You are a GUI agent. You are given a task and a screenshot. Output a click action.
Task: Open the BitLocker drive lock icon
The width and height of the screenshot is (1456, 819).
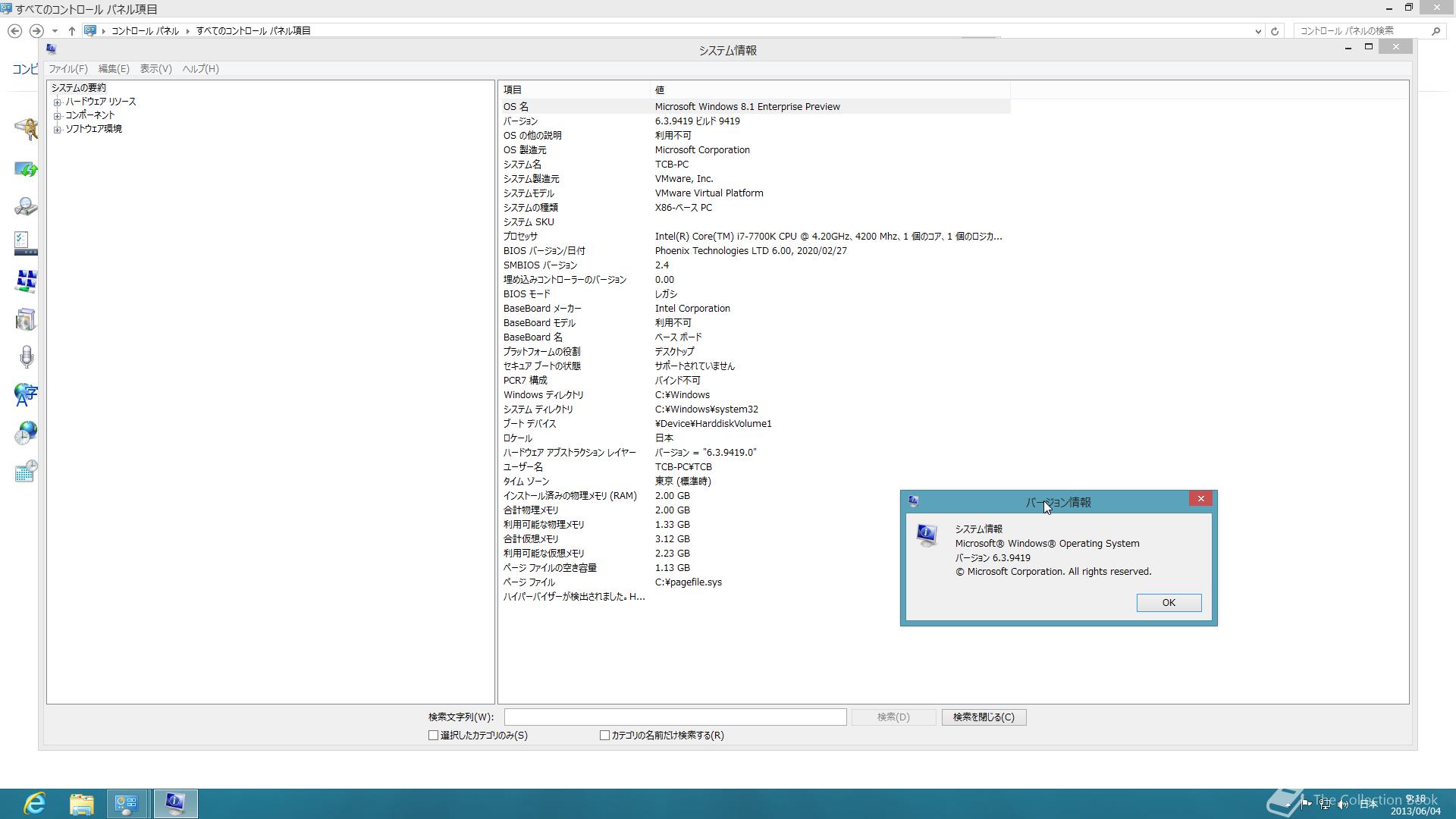point(26,129)
